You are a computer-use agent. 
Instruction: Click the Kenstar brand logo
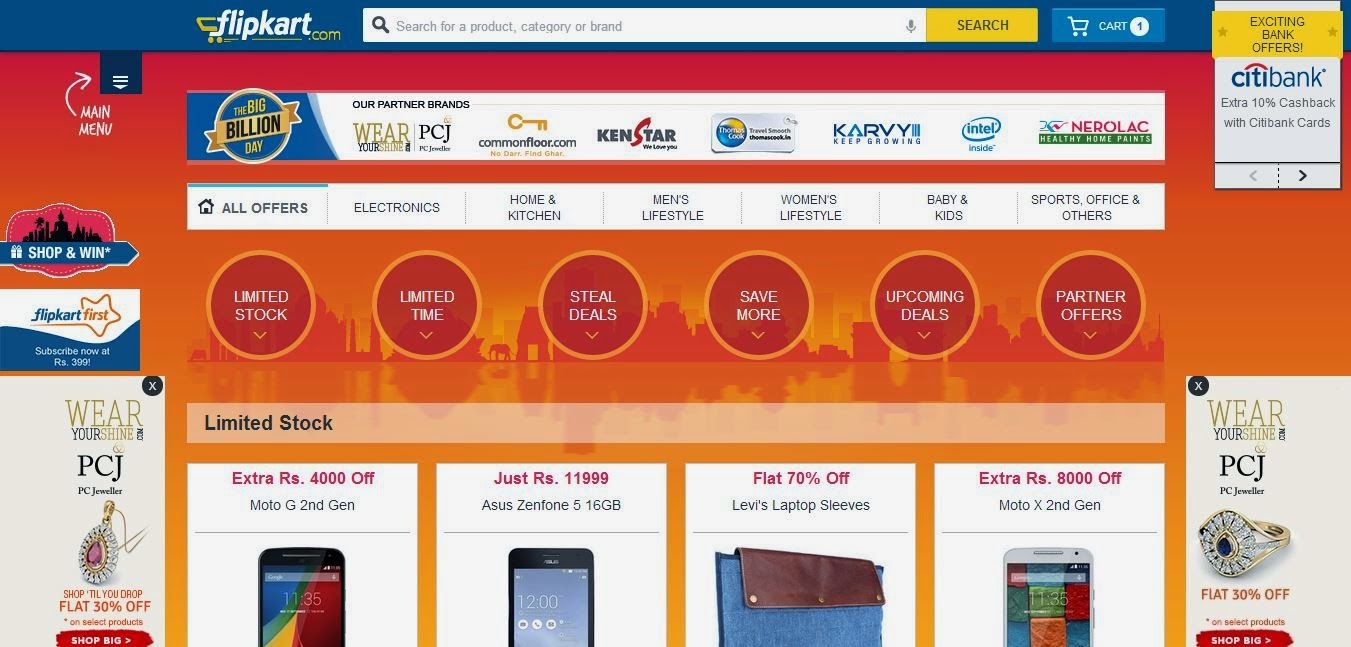636,134
